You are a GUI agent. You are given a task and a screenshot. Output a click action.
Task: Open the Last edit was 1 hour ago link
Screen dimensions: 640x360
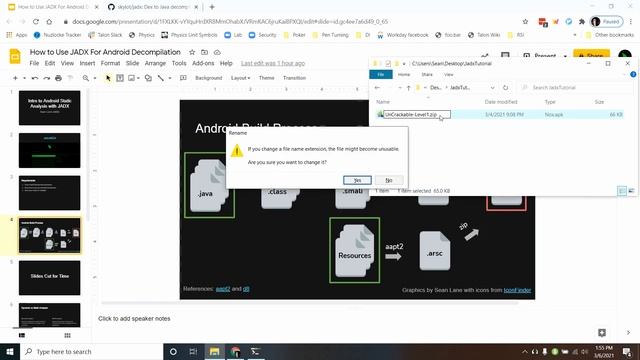click(x=273, y=63)
